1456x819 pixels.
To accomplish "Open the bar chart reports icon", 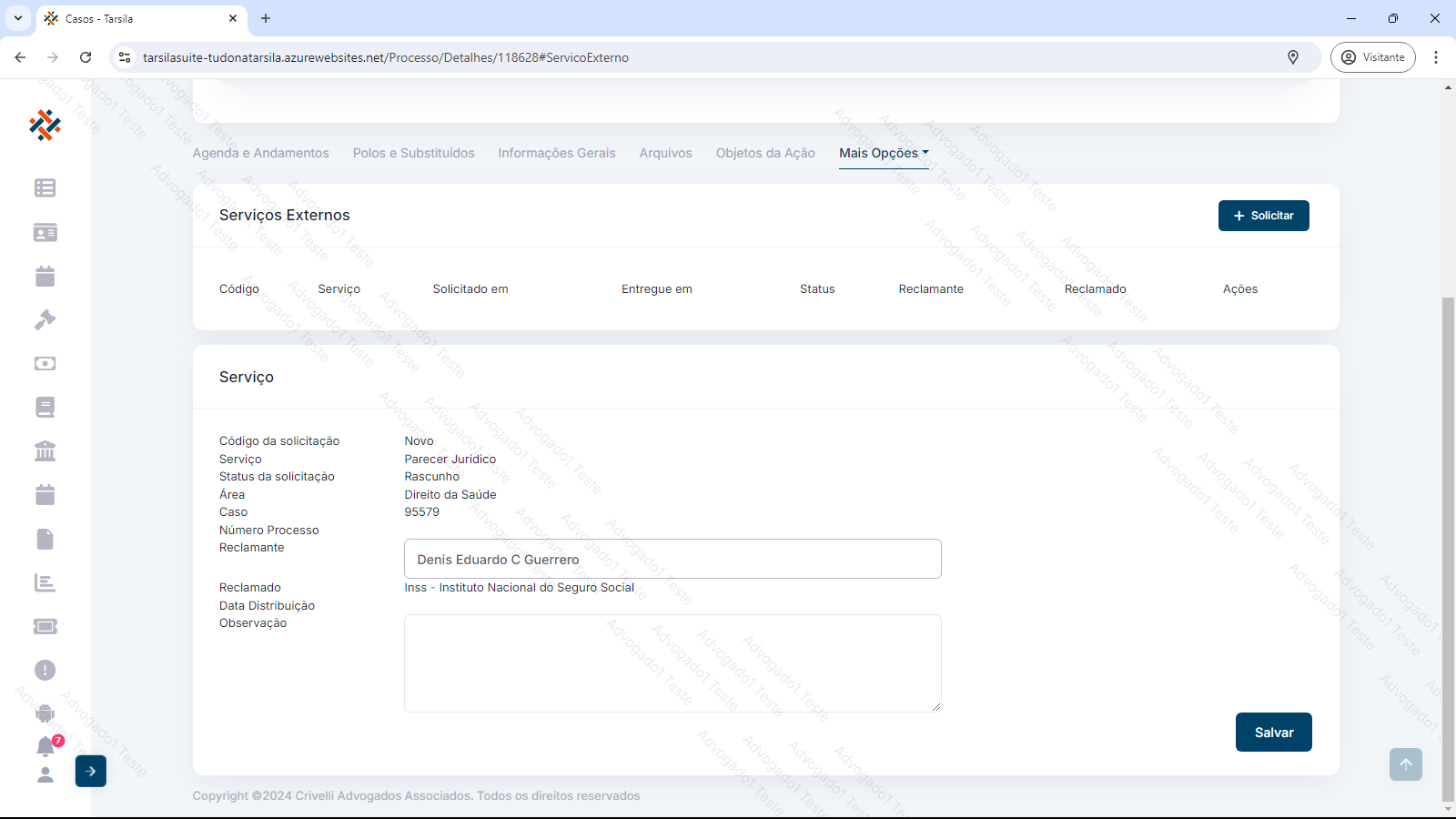I will coord(45,583).
